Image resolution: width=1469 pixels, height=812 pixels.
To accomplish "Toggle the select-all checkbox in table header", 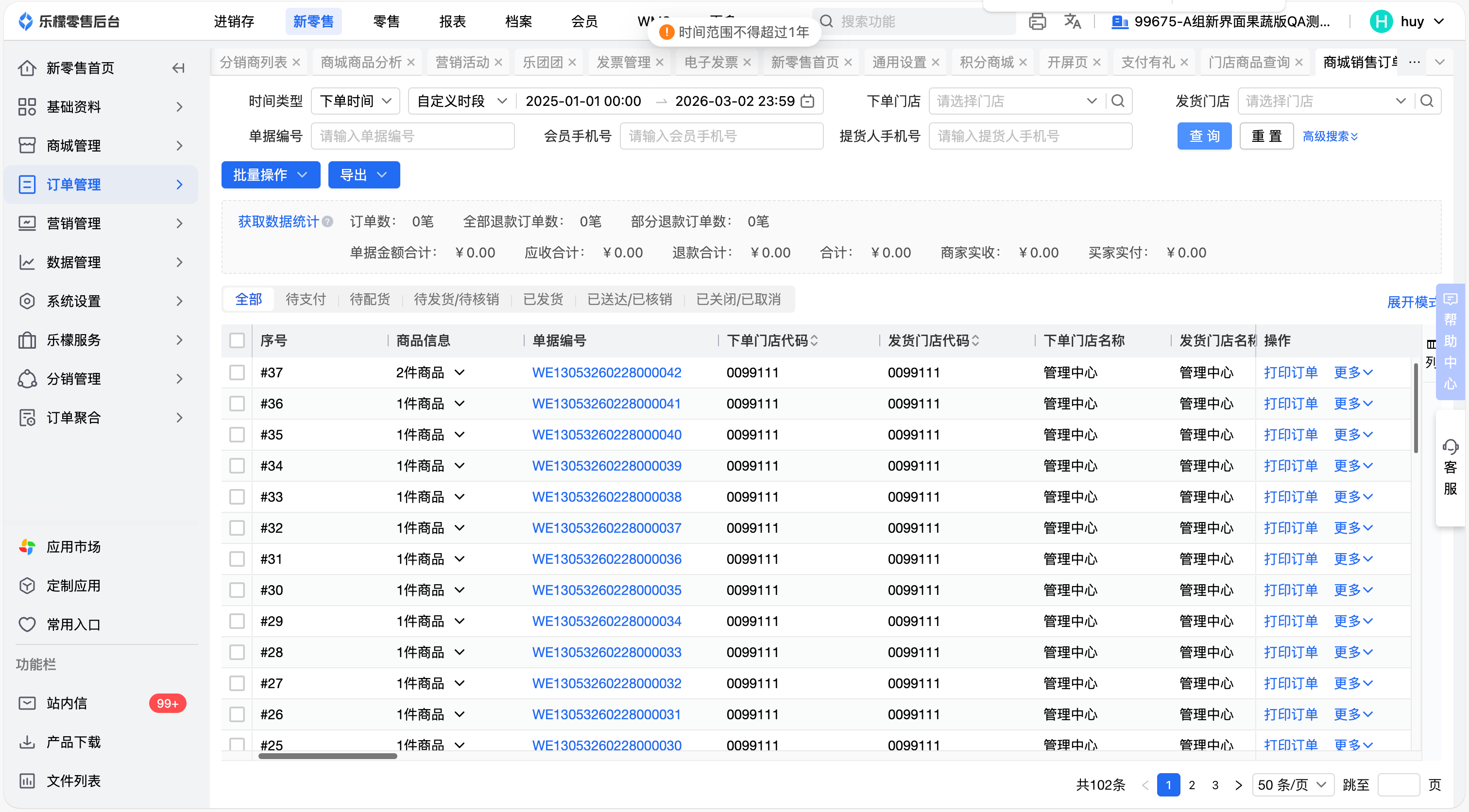I will click(237, 340).
